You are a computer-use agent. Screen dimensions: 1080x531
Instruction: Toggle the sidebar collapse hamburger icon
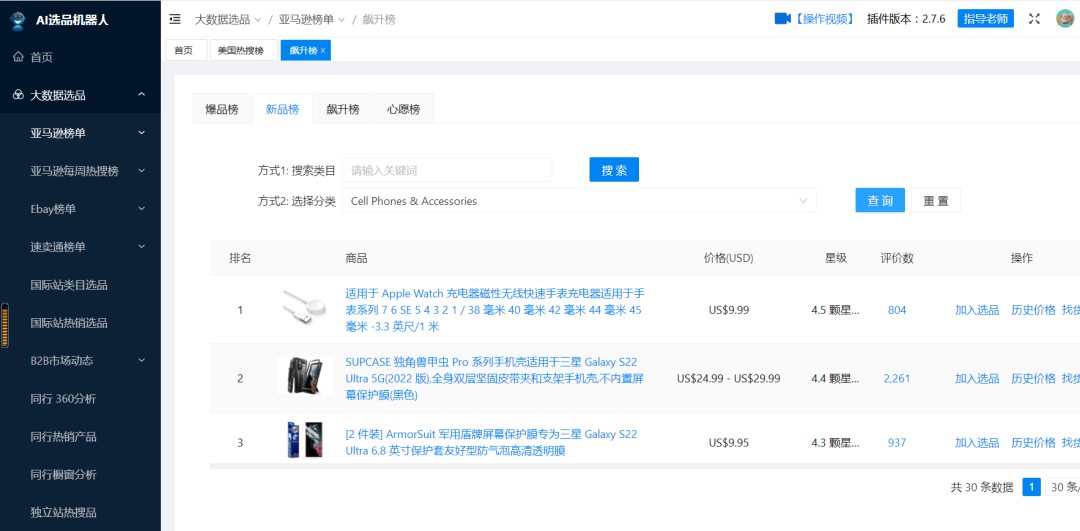point(175,19)
